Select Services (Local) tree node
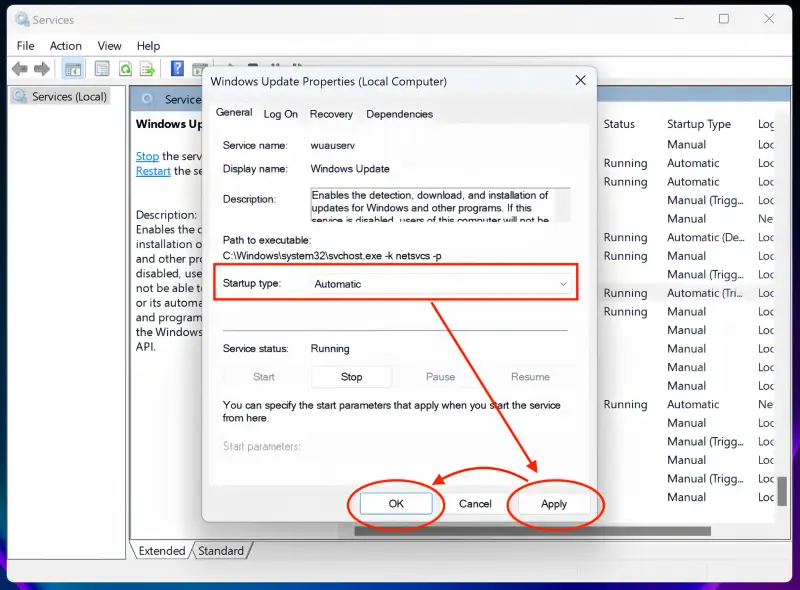This screenshot has height=590, width=800. (x=60, y=96)
